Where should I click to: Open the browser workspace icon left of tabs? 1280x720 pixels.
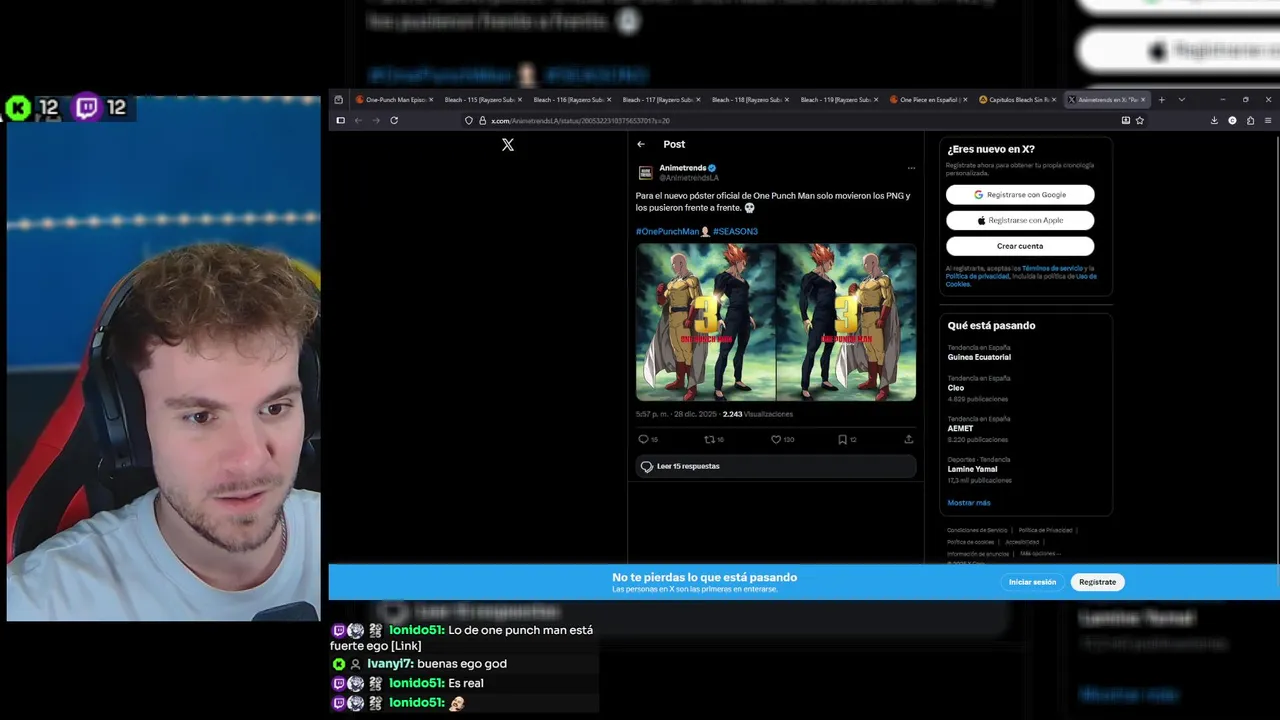338,100
